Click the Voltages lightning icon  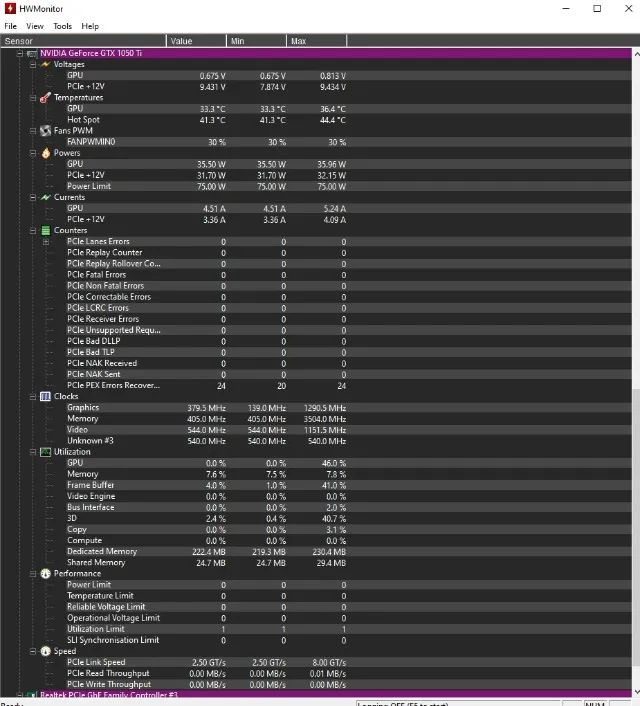click(x=45, y=64)
